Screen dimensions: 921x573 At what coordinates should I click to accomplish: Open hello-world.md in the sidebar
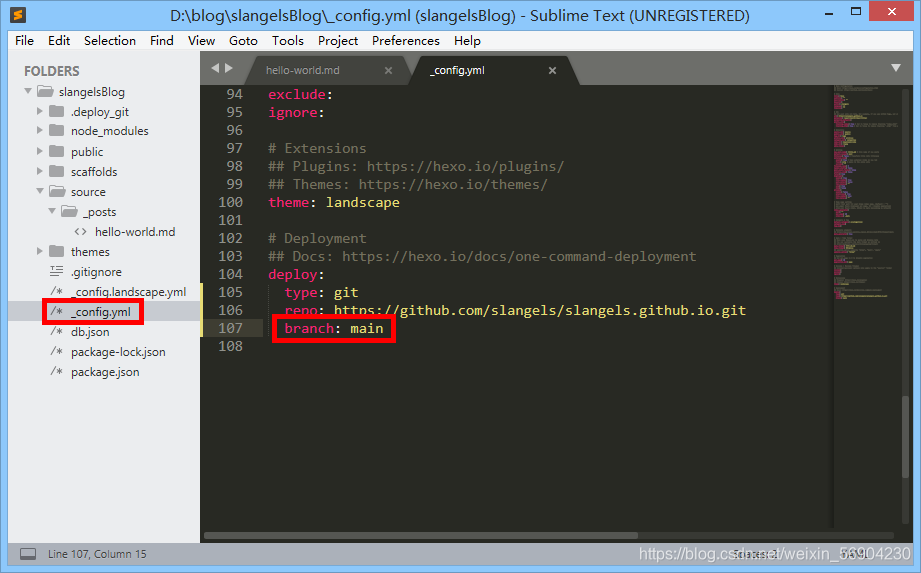(x=135, y=232)
